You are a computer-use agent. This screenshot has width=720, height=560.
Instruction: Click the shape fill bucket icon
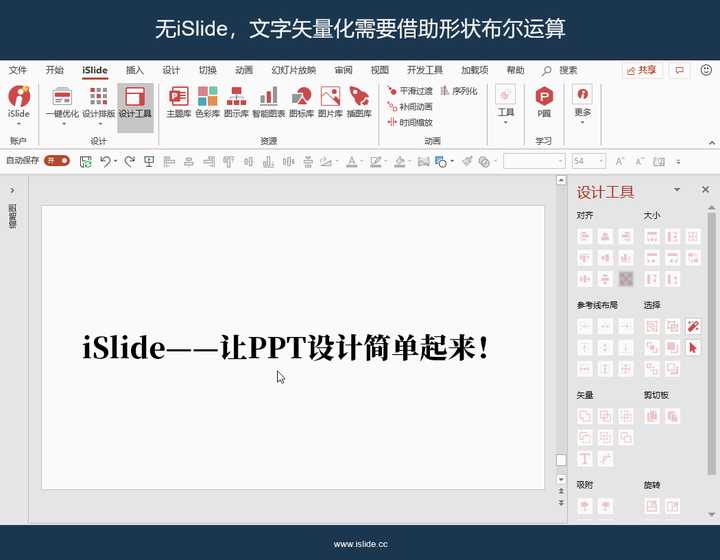point(400,162)
